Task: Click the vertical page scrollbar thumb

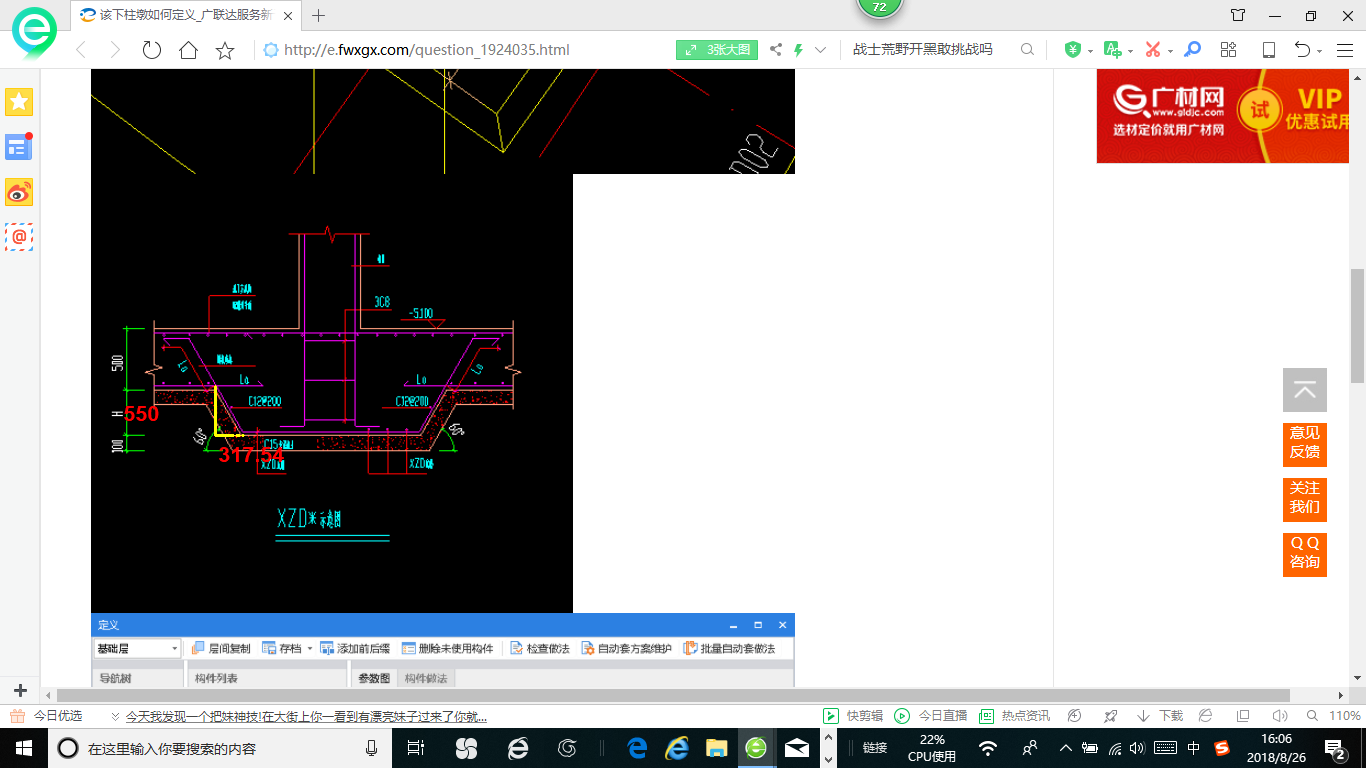Action: pyautogui.click(x=1357, y=325)
